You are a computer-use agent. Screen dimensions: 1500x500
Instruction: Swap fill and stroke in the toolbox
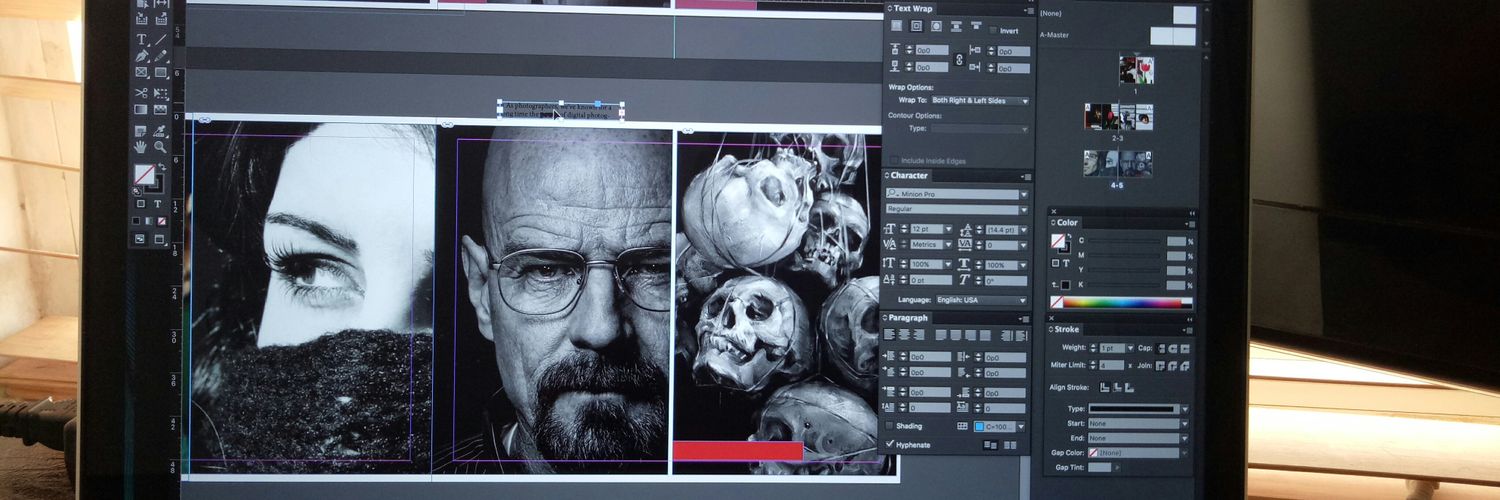(163, 166)
